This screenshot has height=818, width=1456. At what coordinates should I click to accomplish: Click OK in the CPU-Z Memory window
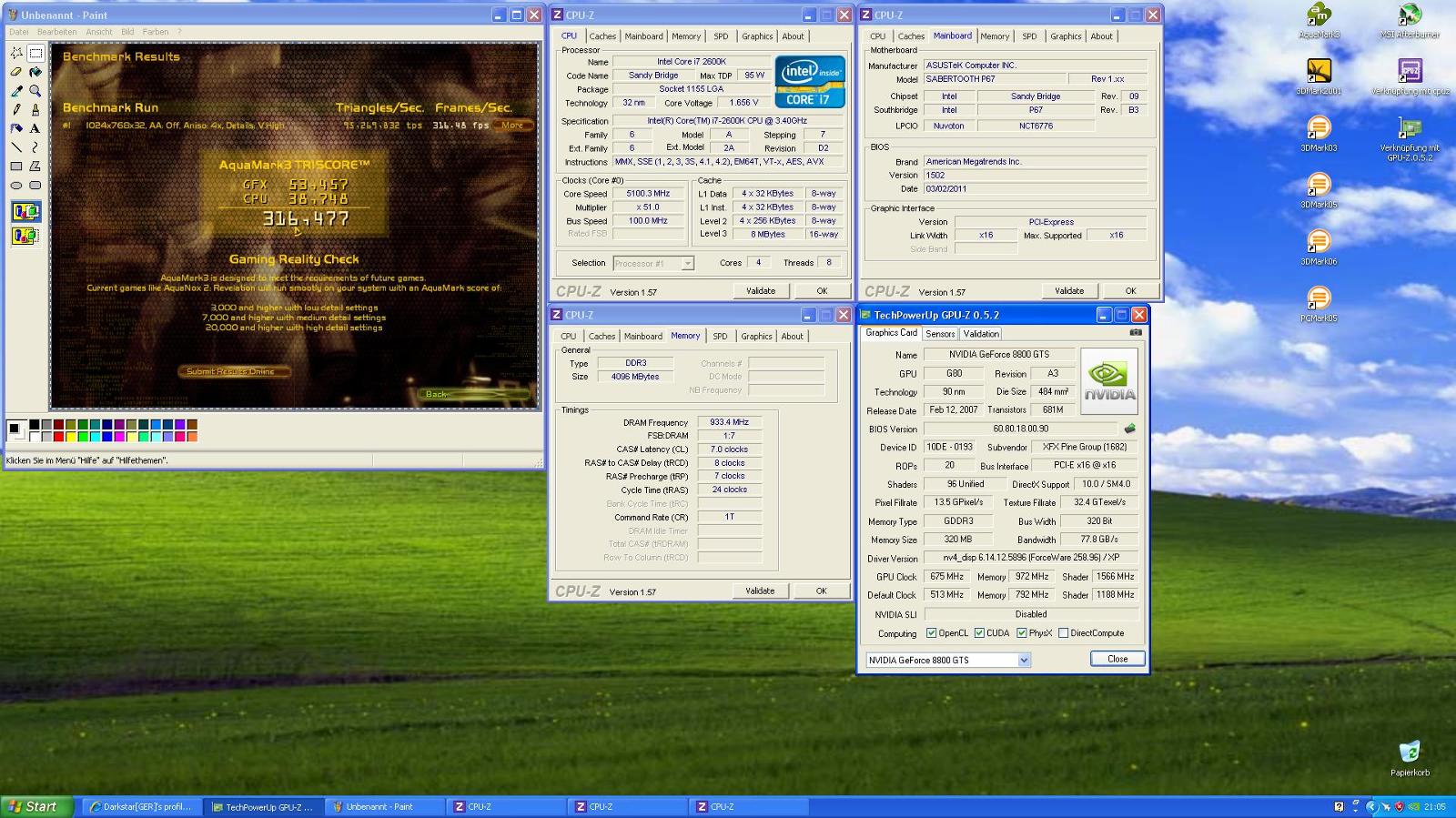[821, 591]
